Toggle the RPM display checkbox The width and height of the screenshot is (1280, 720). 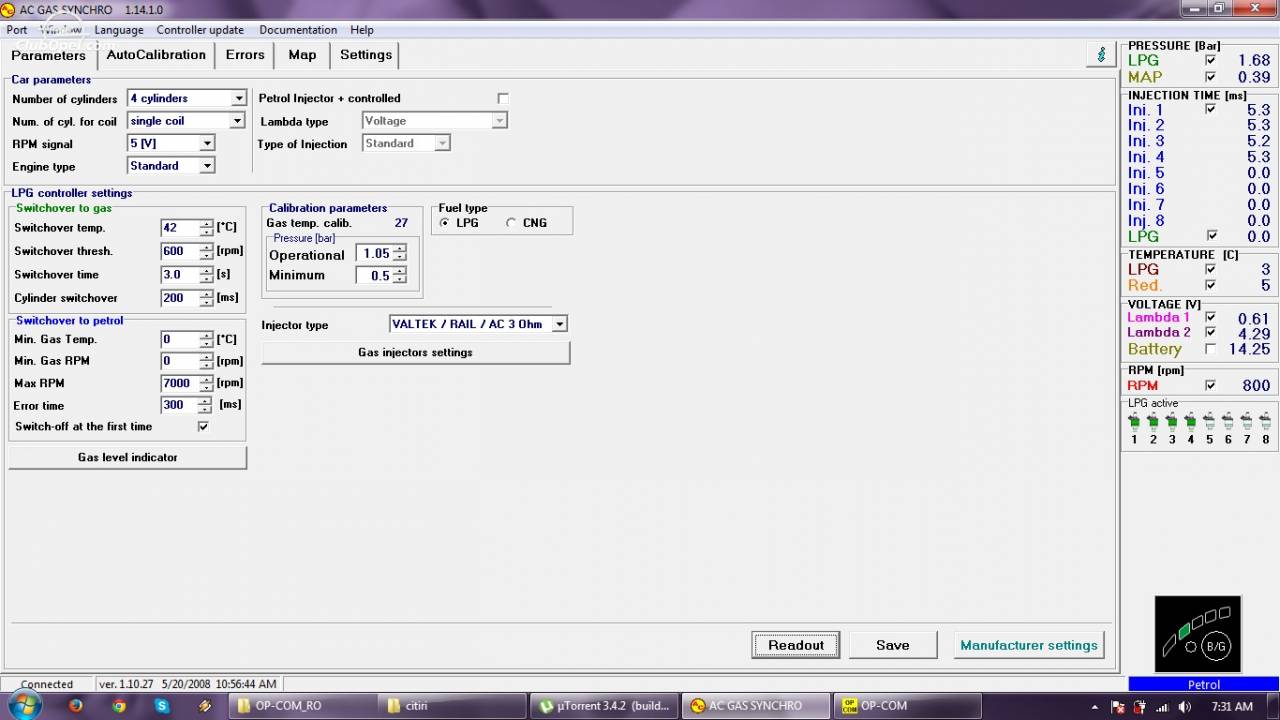1210,385
